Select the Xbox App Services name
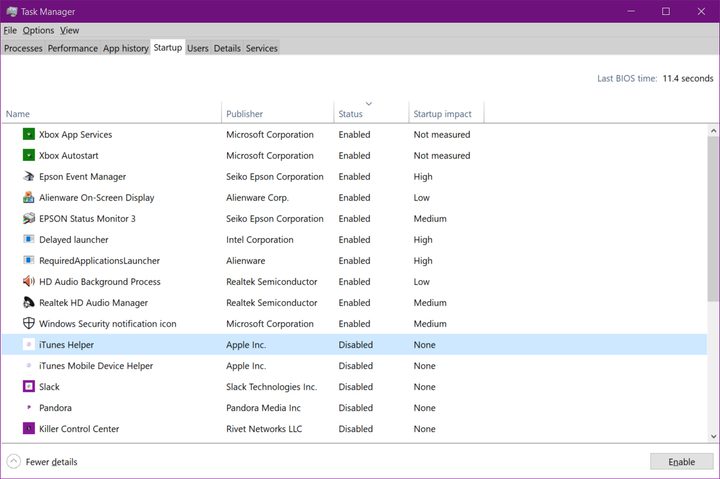Screen dimensions: 720x479 point(75,135)
